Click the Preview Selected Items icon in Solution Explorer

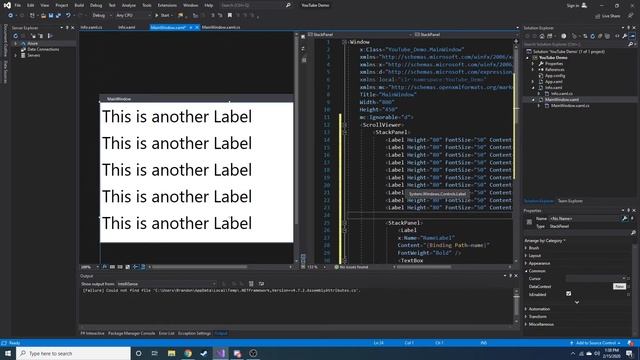pos(632,36)
